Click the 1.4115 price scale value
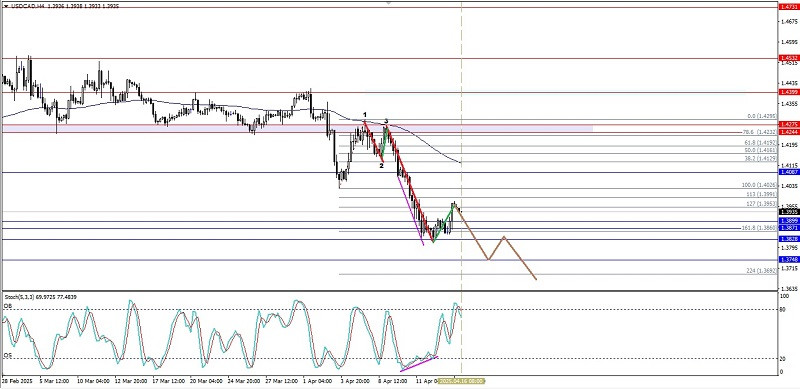The width and height of the screenshot is (800, 389). pyautogui.click(x=788, y=166)
